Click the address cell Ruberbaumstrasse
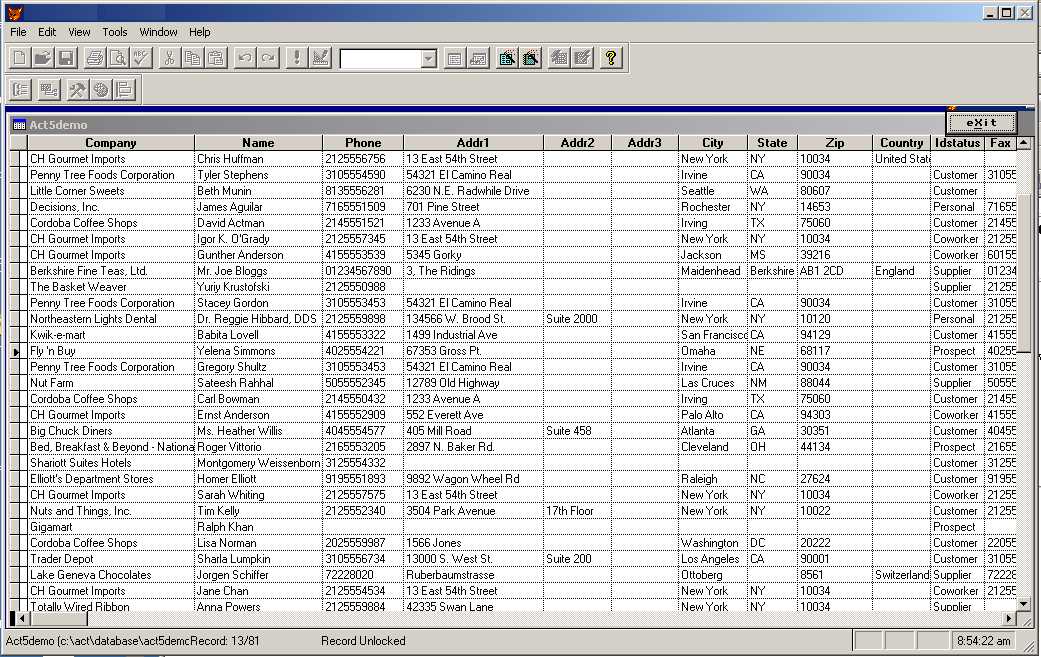Screen dimensions: 1041x657 (473, 575)
